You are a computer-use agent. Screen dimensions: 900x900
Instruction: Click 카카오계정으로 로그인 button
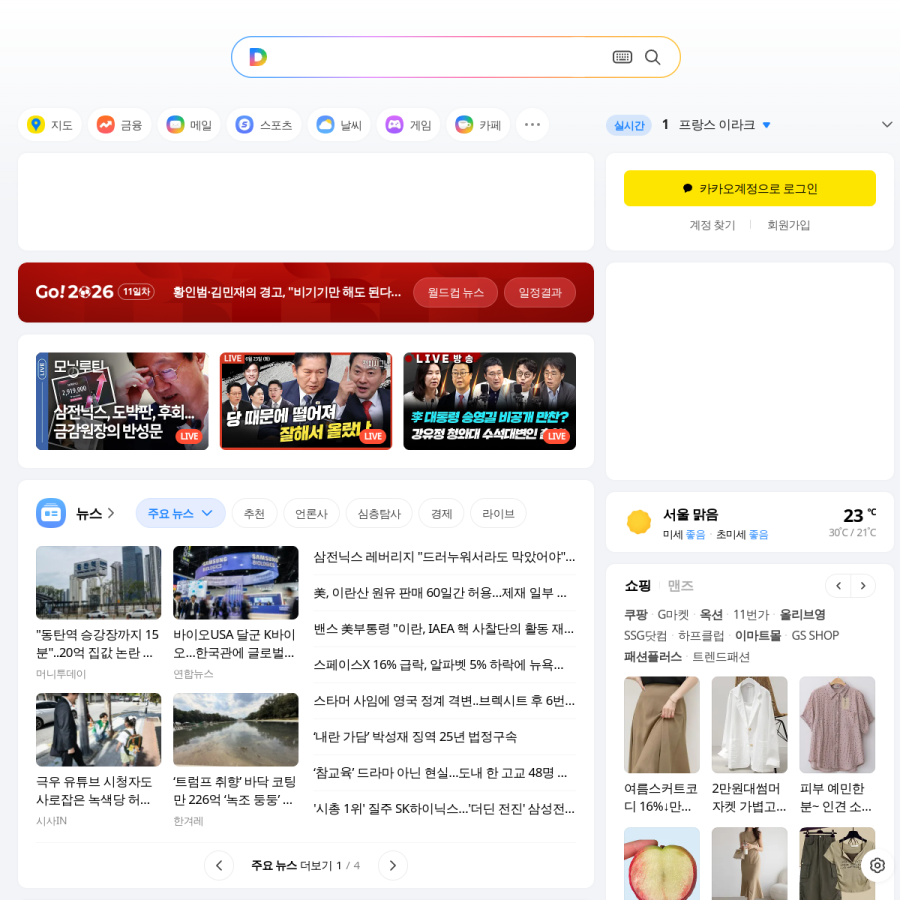point(750,188)
